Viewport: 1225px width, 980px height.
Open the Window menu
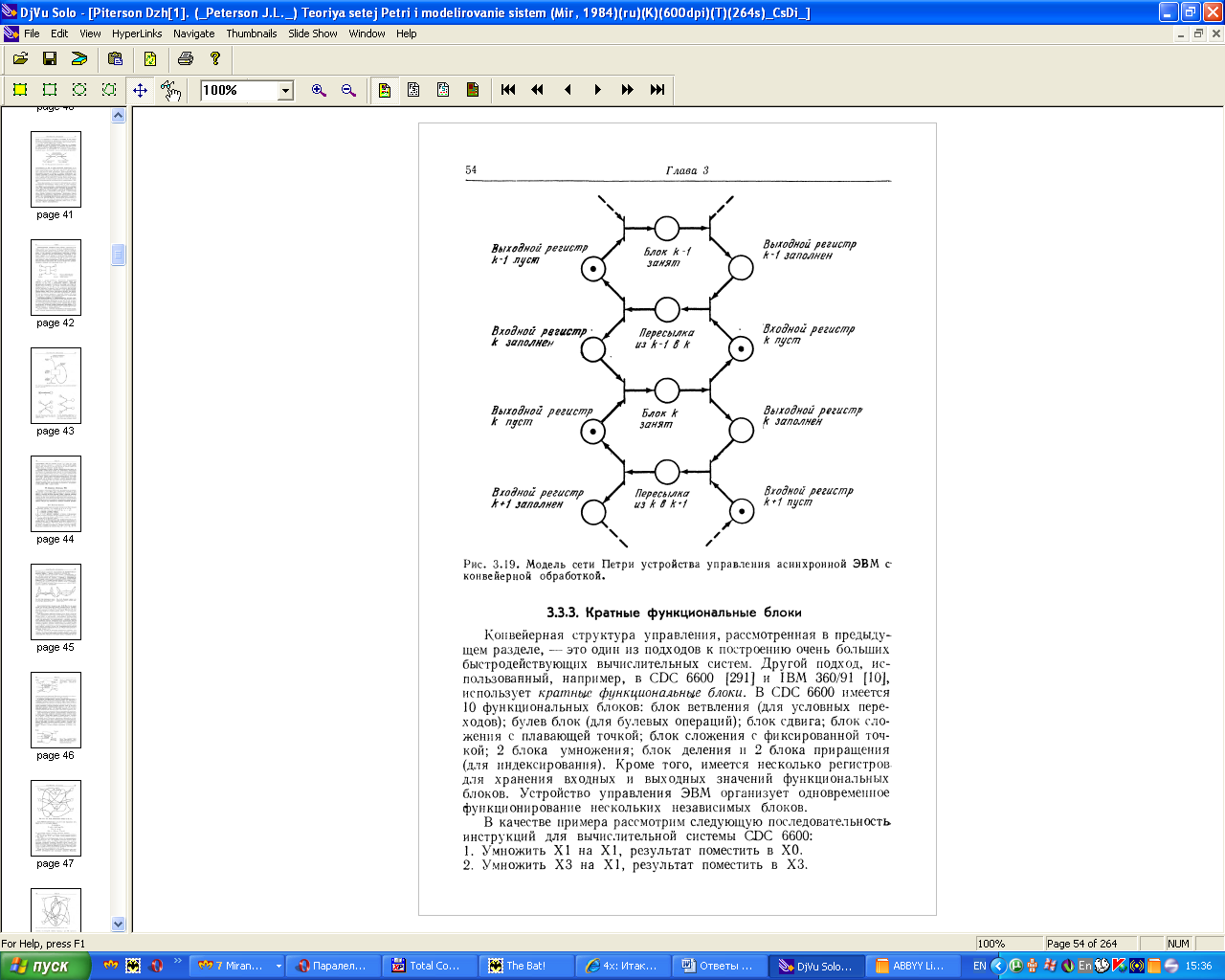(x=367, y=33)
